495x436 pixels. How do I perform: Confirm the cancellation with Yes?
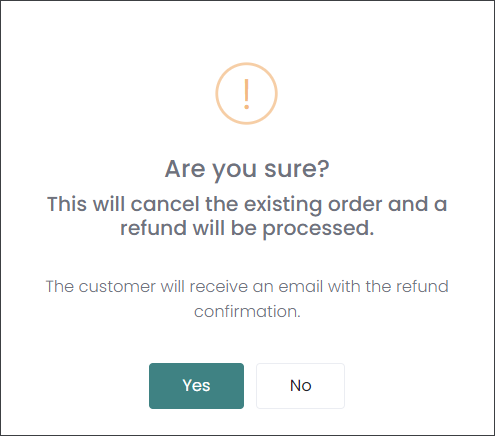tap(196, 386)
